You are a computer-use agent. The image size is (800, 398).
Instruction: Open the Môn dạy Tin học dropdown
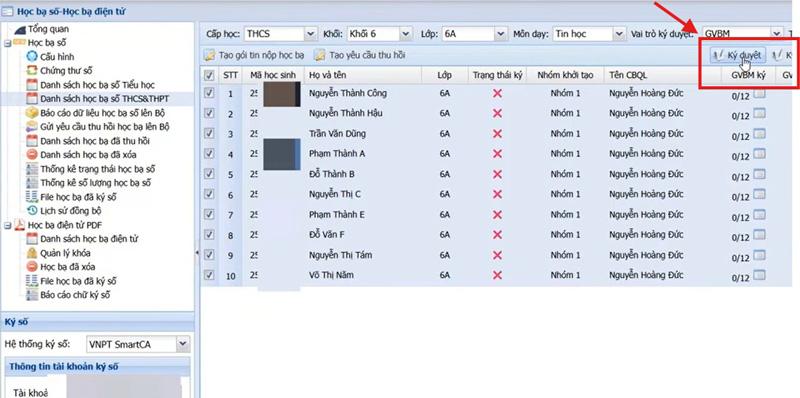[619, 34]
